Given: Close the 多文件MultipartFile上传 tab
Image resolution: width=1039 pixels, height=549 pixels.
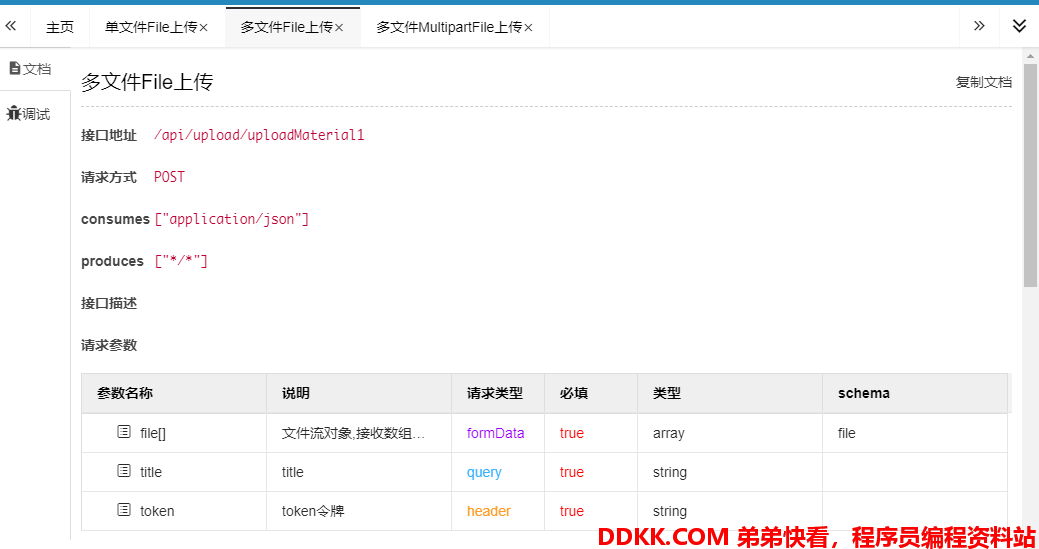Looking at the screenshot, I should [528, 28].
